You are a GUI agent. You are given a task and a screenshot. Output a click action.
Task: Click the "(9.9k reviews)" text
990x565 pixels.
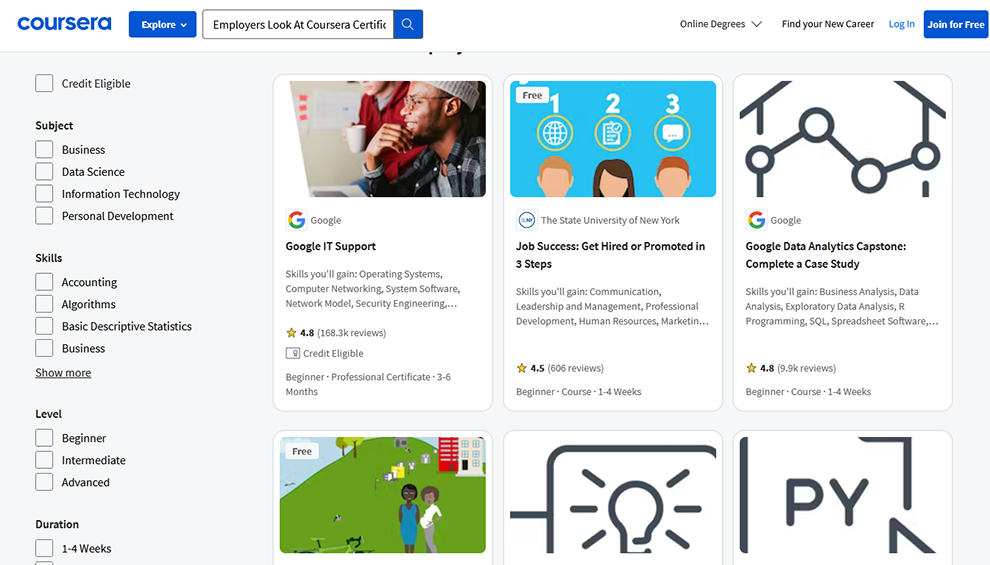coord(806,368)
